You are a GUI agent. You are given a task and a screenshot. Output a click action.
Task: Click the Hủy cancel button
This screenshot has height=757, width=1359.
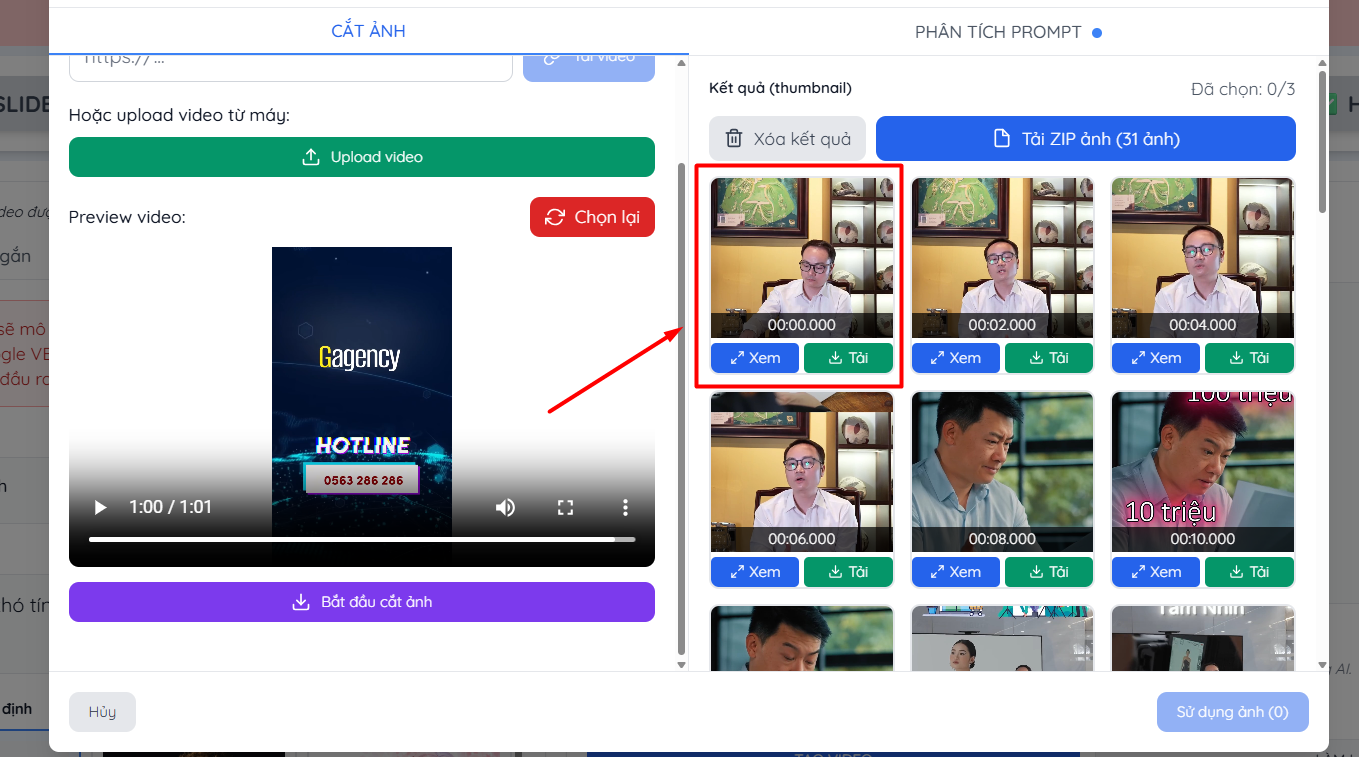(x=102, y=712)
